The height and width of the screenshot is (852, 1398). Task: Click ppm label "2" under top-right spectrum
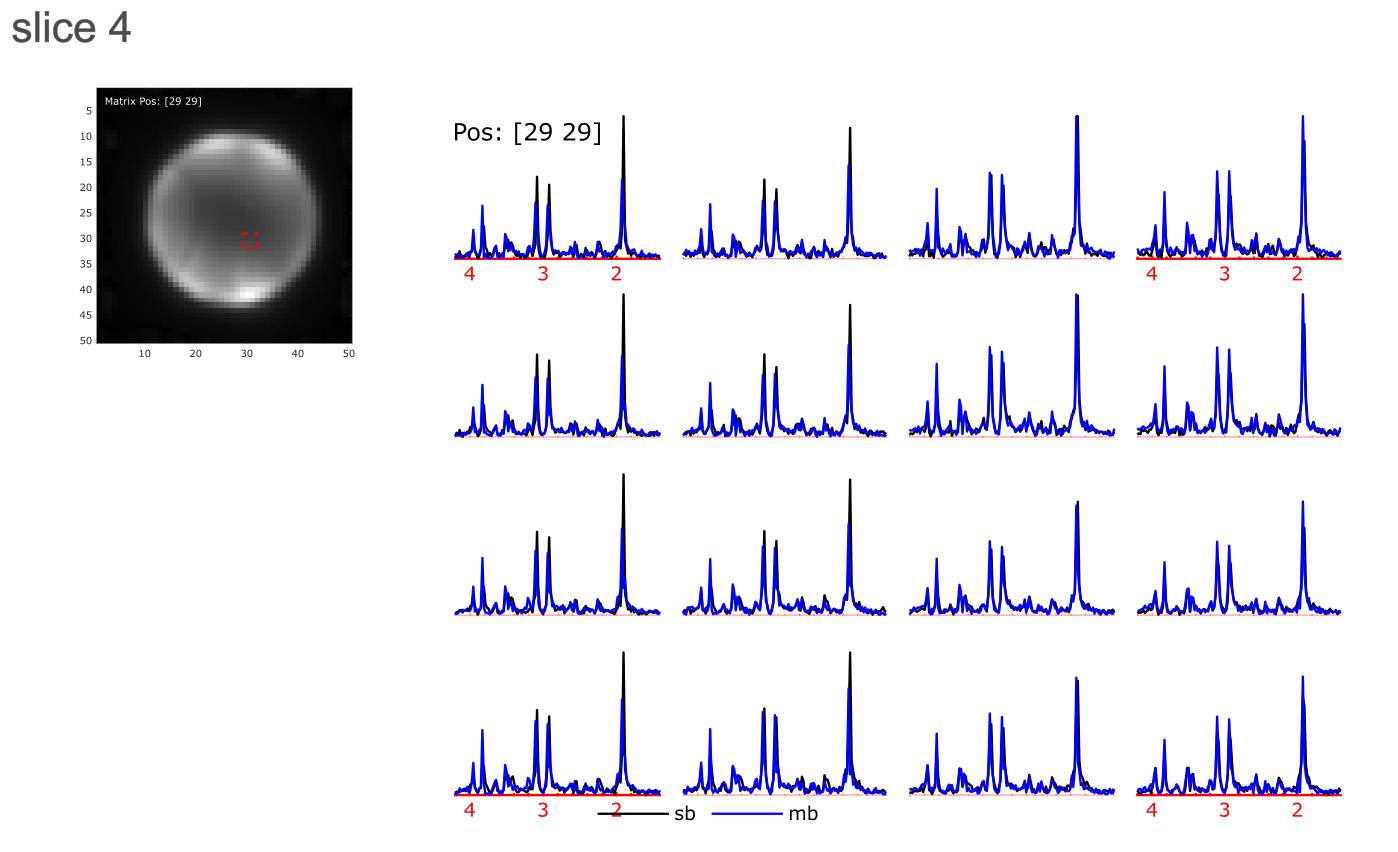[x=1297, y=274]
